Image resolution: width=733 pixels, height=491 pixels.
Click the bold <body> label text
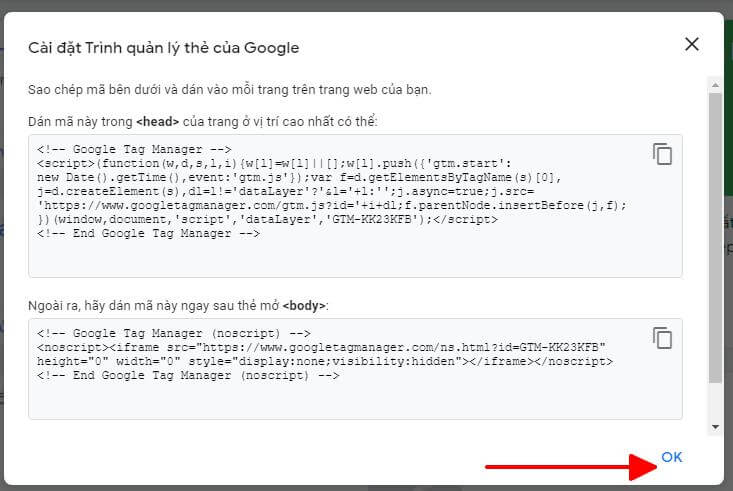(x=304, y=306)
